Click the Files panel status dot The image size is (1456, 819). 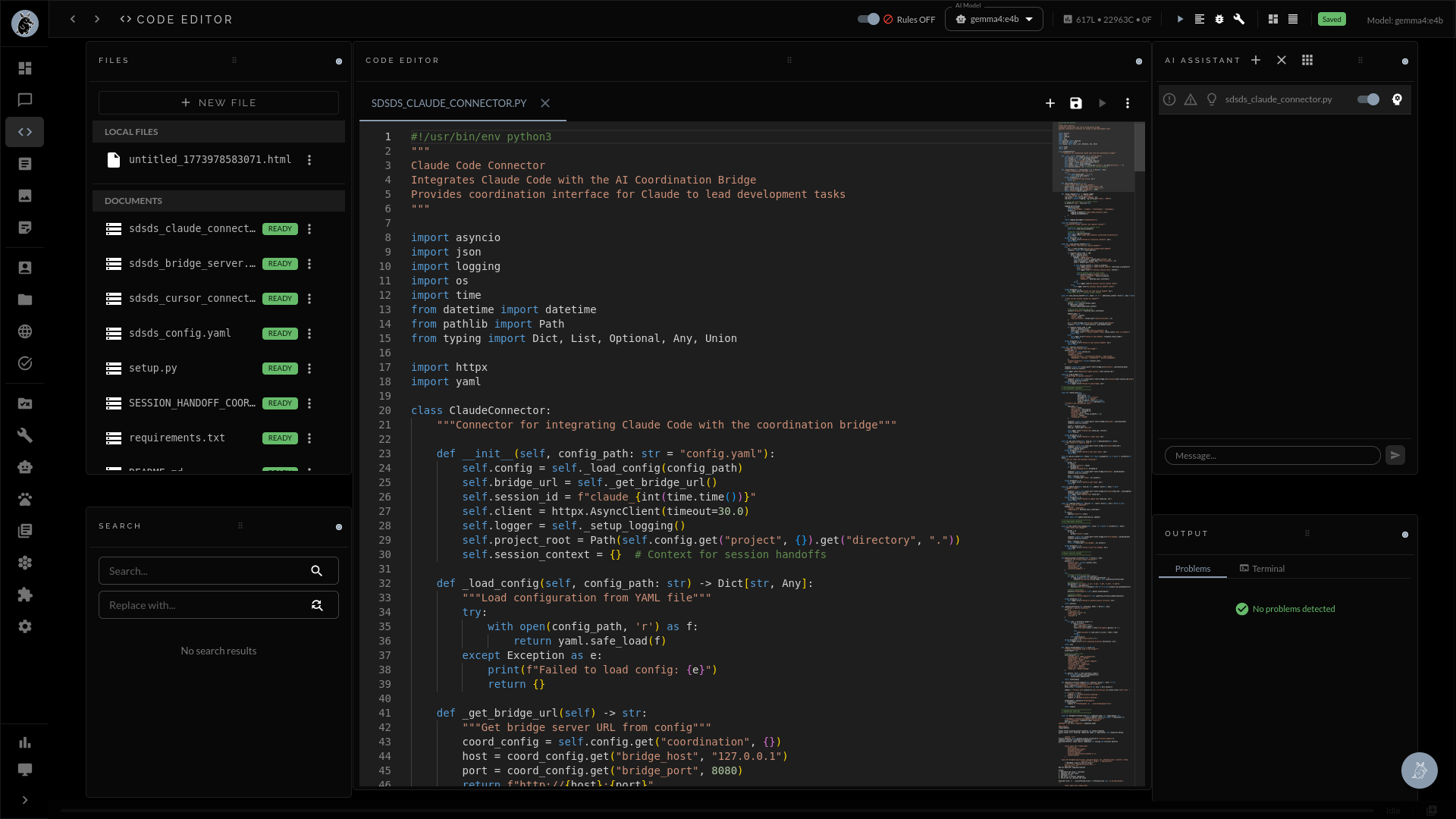(x=339, y=61)
